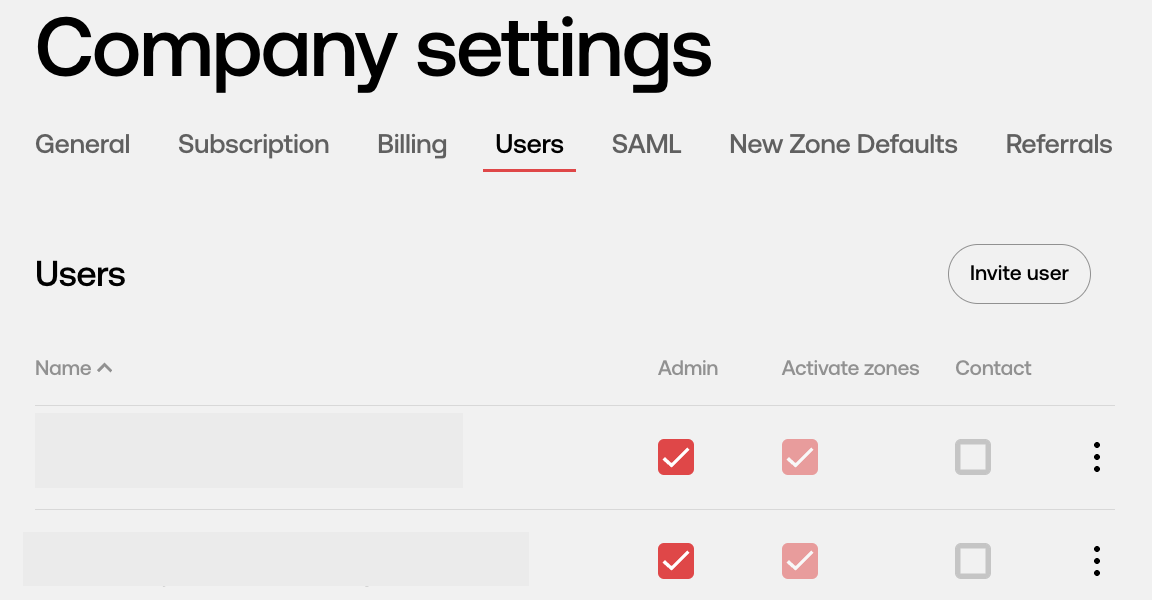Go to the Billing tab
The width and height of the screenshot is (1152, 600).
tap(412, 144)
